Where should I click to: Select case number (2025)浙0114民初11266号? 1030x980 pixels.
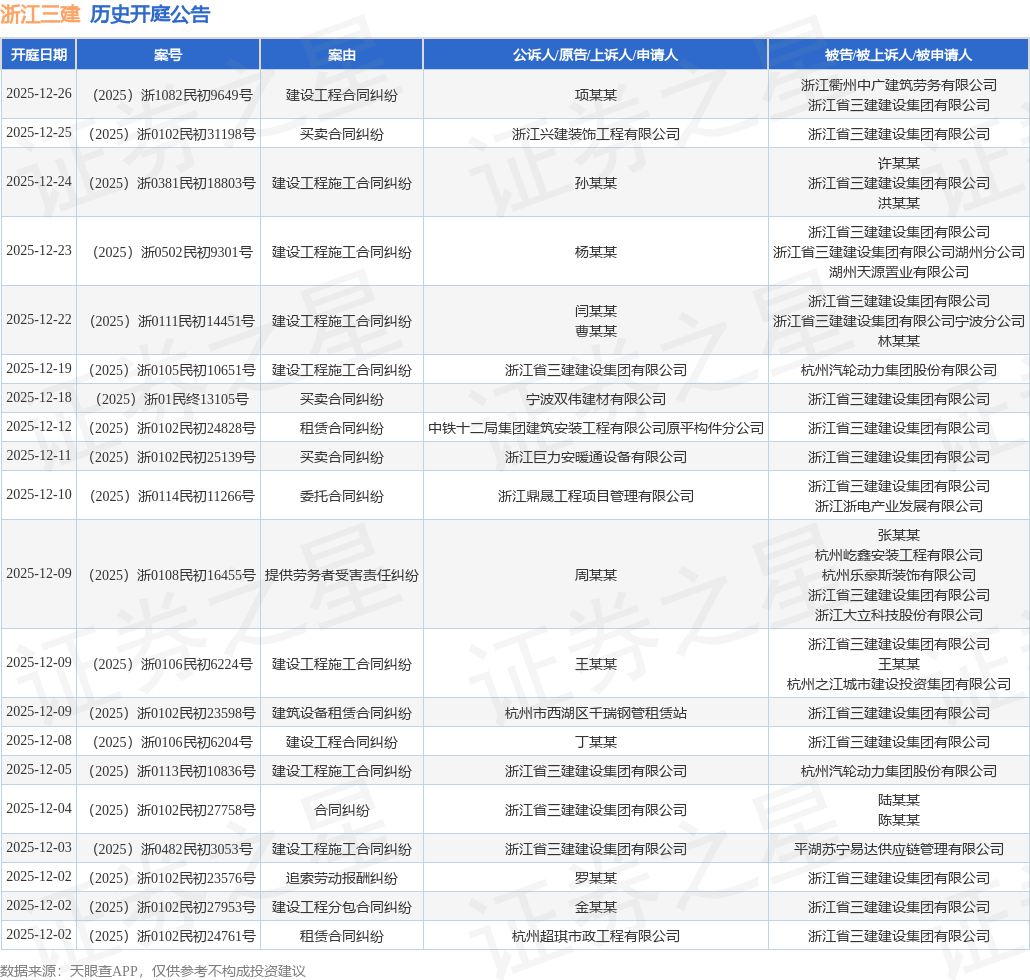coord(172,496)
